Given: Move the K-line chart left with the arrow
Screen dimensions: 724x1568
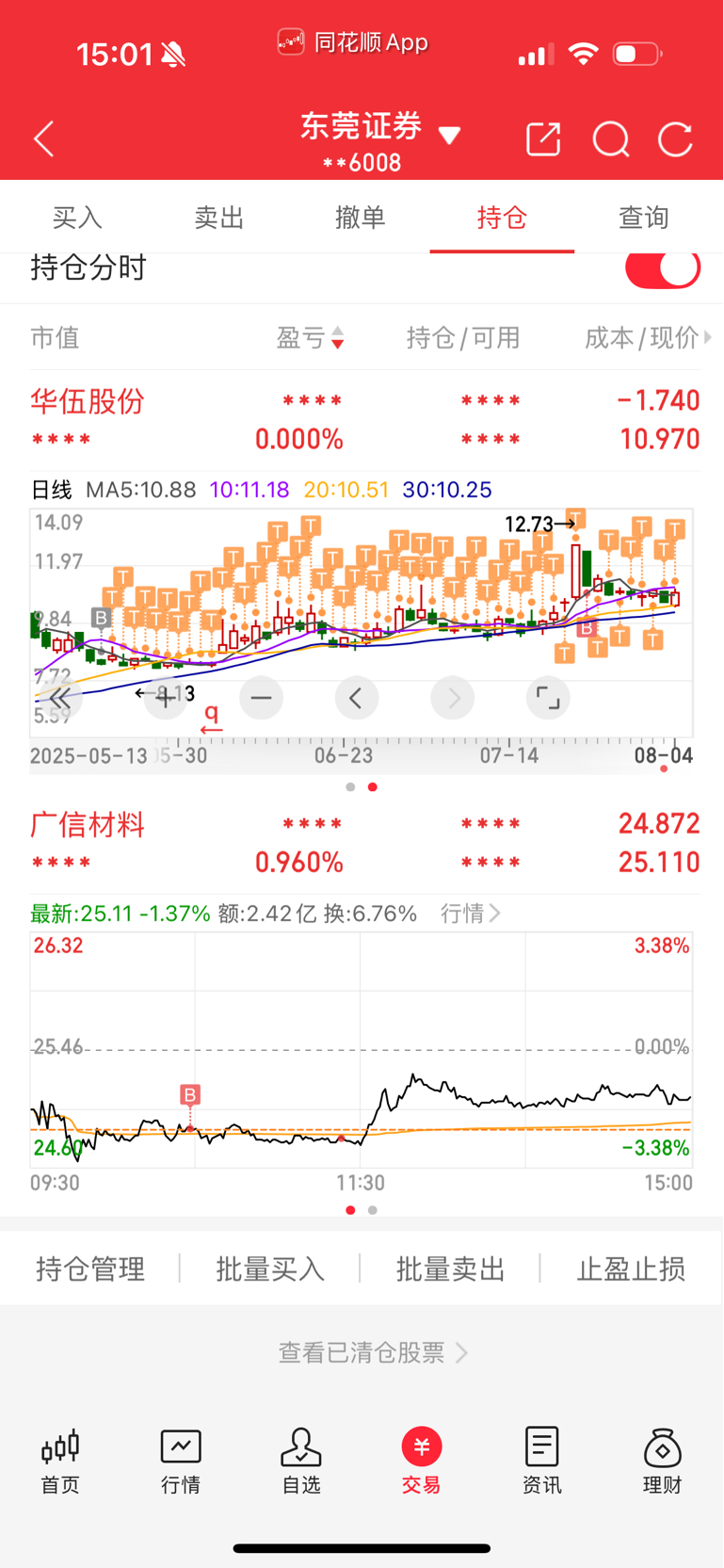Looking at the screenshot, I should click(x=356, y=698).
